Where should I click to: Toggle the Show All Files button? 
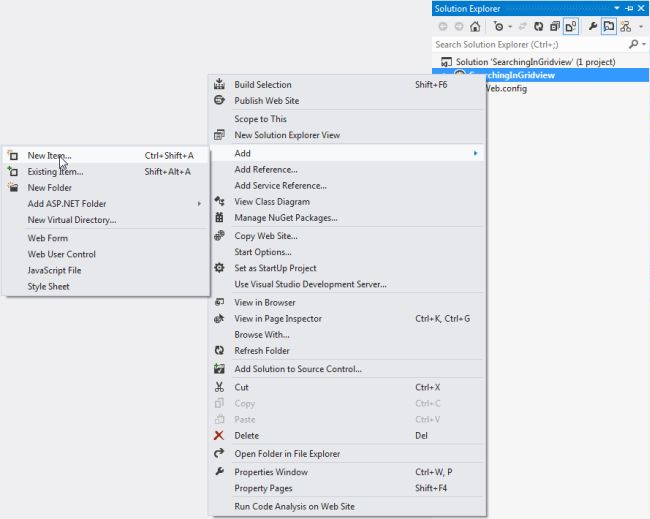point(571,27)
